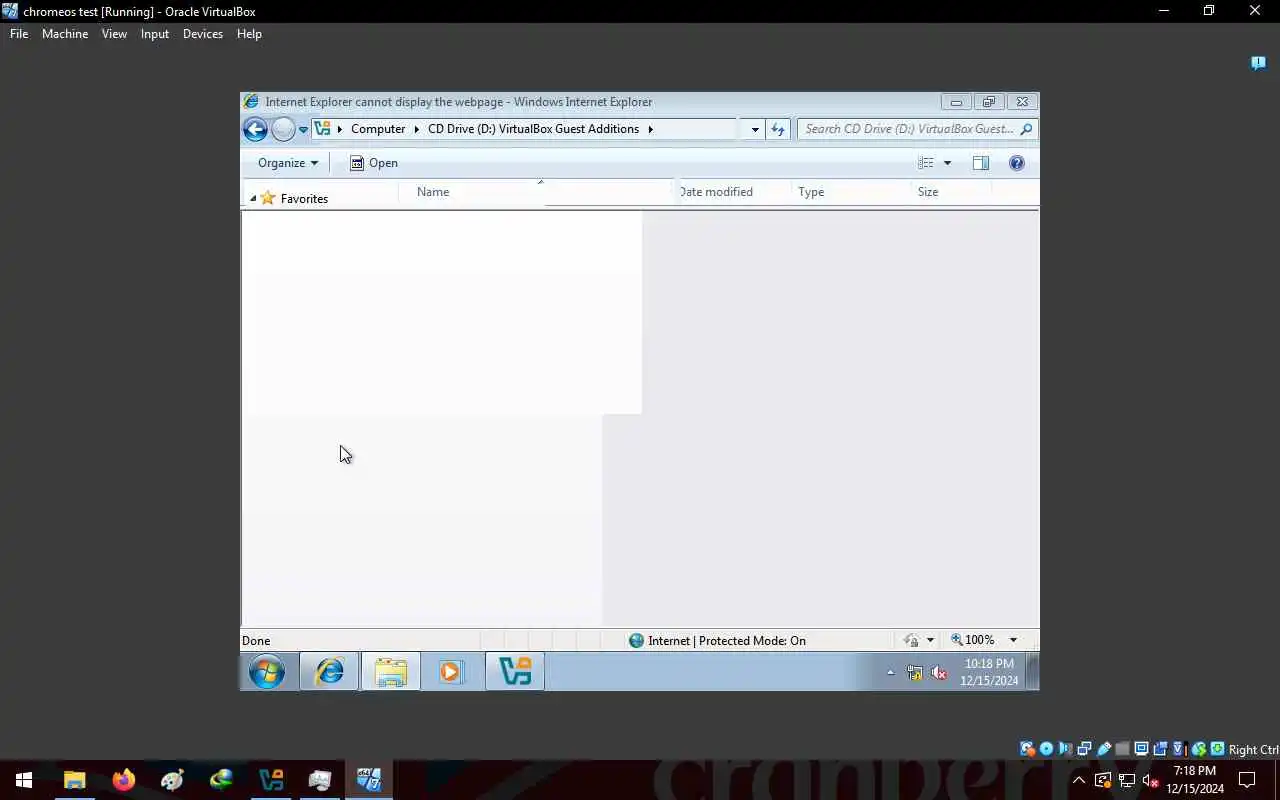Click the VirtualBox display status indicator
Screen dimensions: 1280x800
[1141, 749]
